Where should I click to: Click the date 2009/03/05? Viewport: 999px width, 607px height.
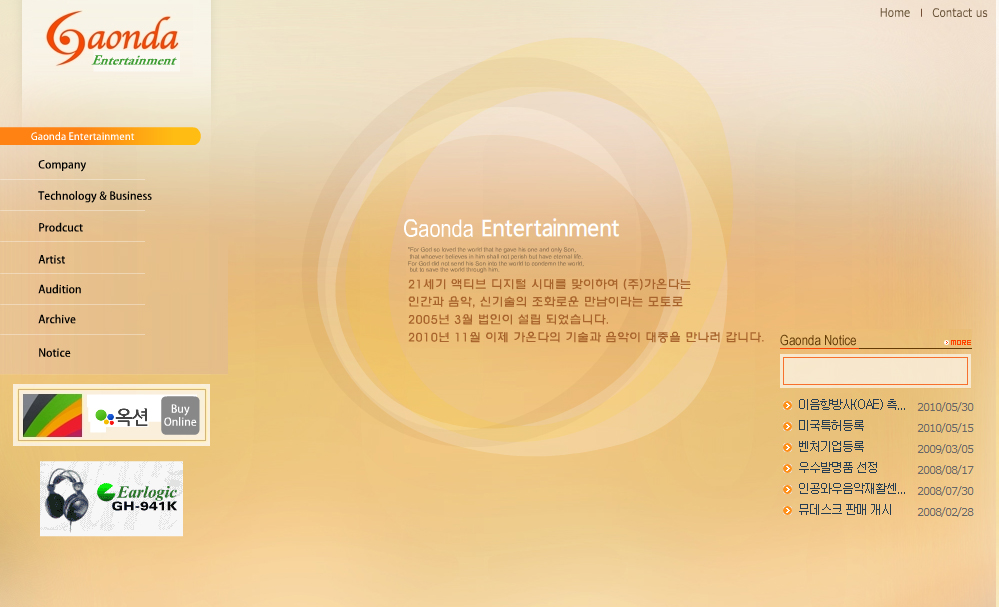pos(945,449)
